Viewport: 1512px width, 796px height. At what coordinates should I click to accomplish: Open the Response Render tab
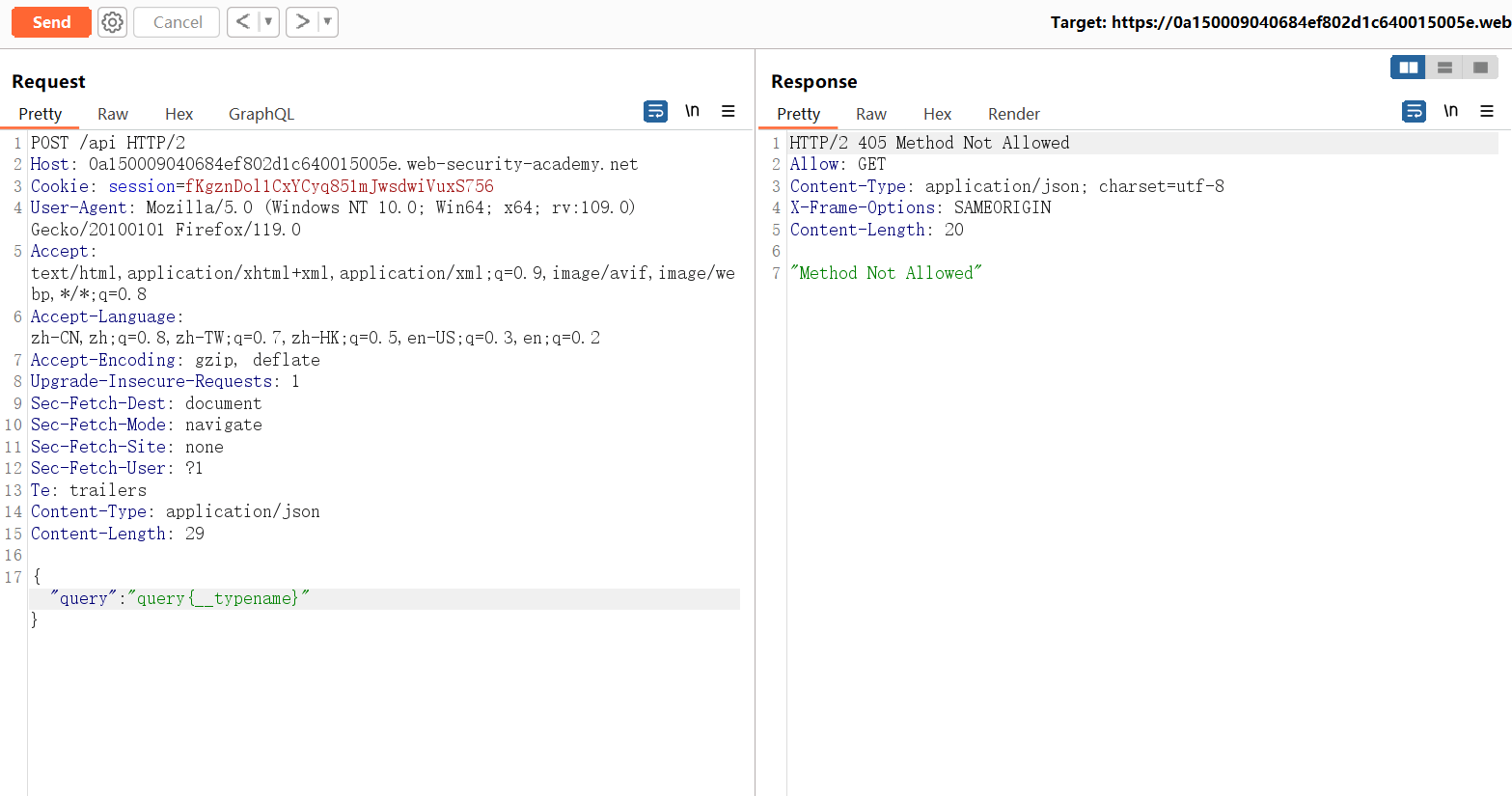(1013, 114)
